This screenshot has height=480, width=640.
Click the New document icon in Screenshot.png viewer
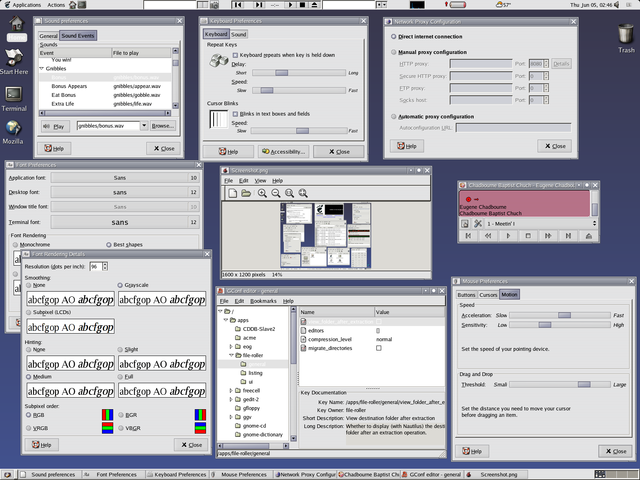pyautogui.click(x=232, y=193)
